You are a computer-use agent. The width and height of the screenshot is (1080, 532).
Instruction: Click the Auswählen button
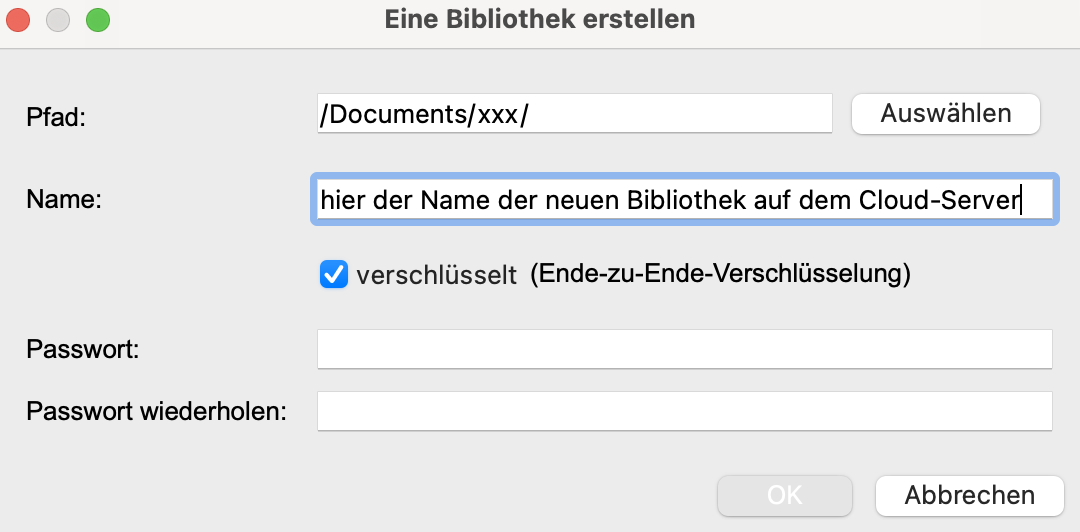pos(945,114)
